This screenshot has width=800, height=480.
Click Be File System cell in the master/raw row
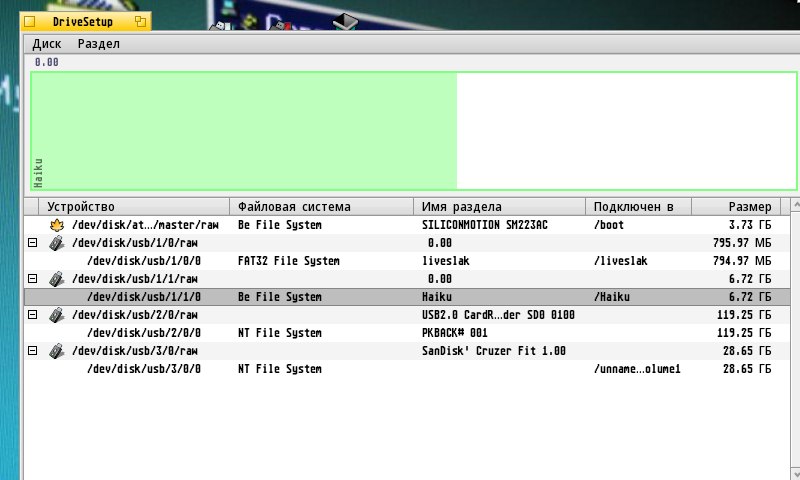pos(280,225)
